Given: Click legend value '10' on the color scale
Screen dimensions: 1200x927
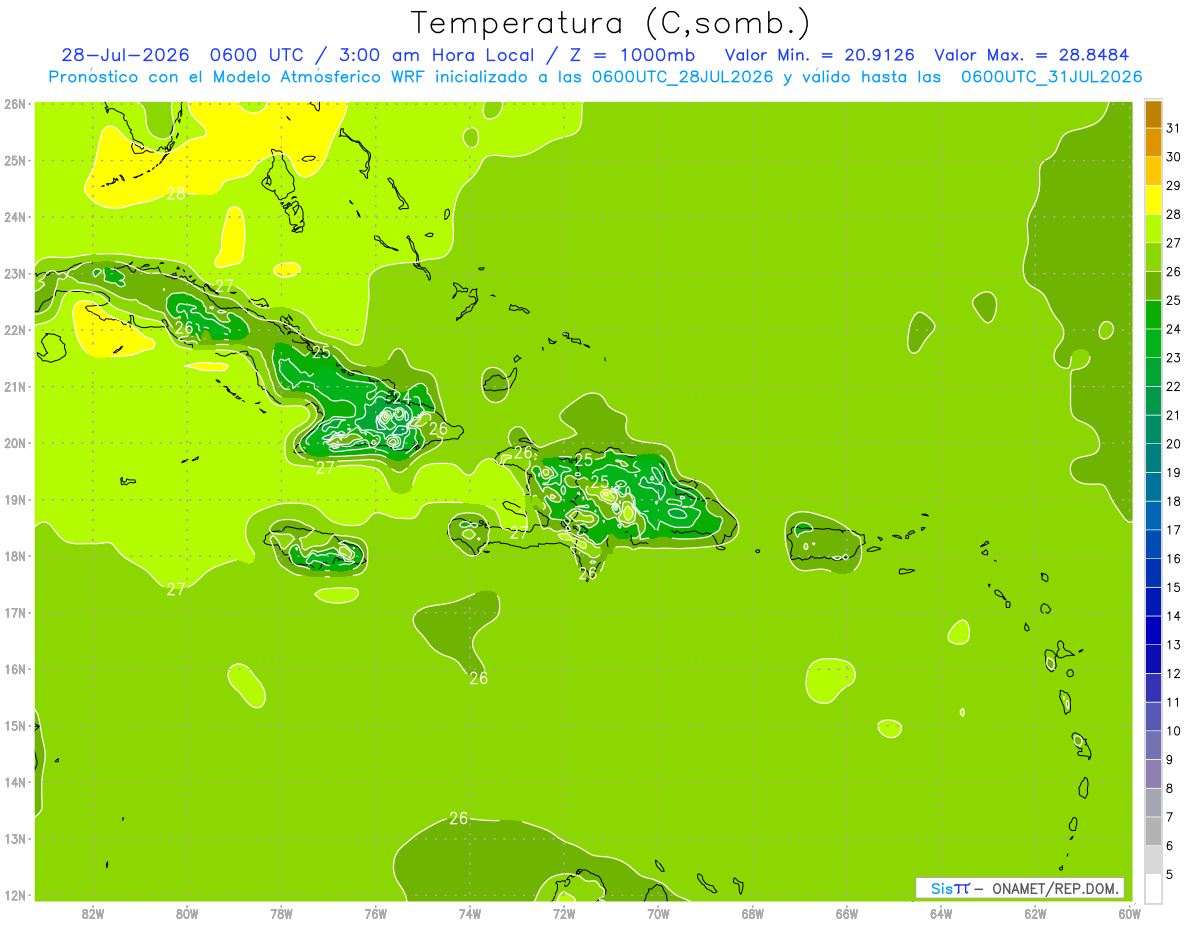Looking at the screenshot, I should (1174, 731).
